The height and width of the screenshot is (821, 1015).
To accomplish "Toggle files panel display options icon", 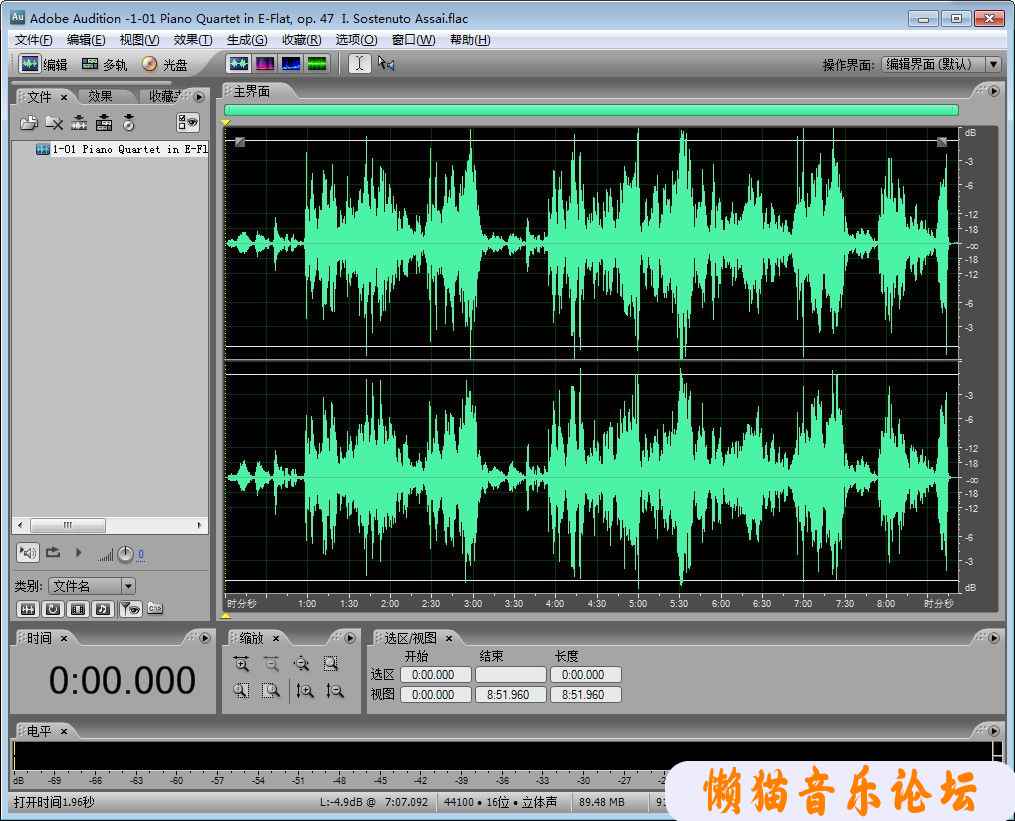I will click(x=188, y=122).
